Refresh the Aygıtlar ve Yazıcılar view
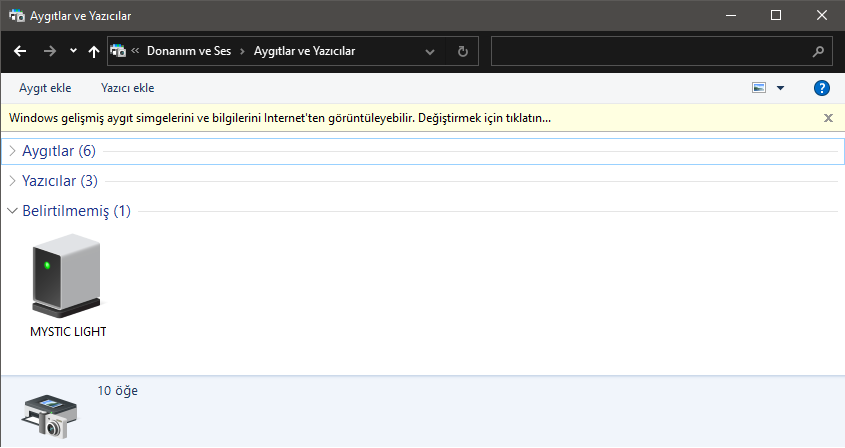 coord(462,51)
